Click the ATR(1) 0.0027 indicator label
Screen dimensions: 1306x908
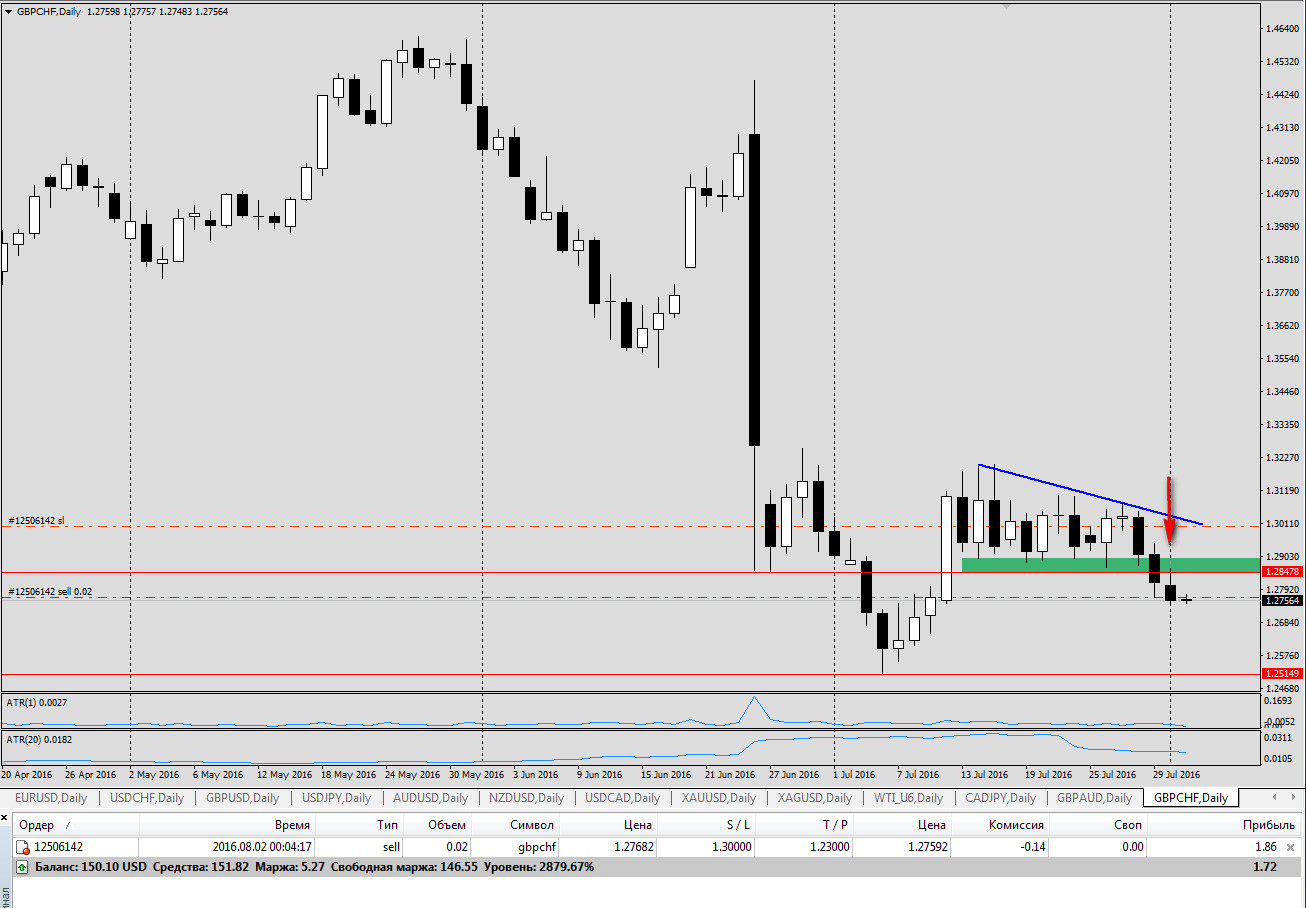[x=38, y=703]
